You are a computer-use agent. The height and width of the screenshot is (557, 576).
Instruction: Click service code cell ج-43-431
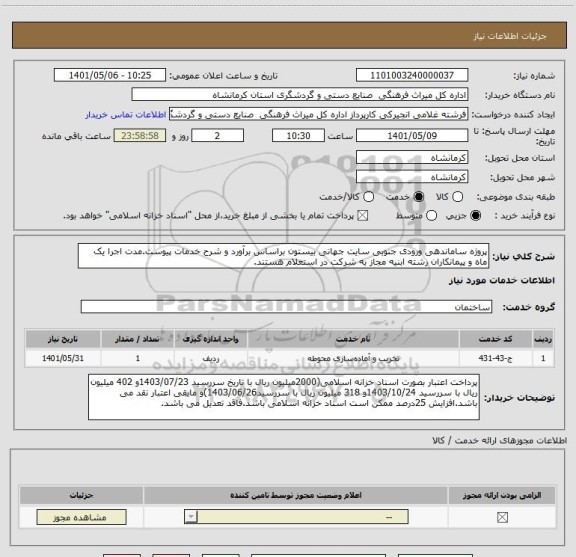(x=495, y=358)
